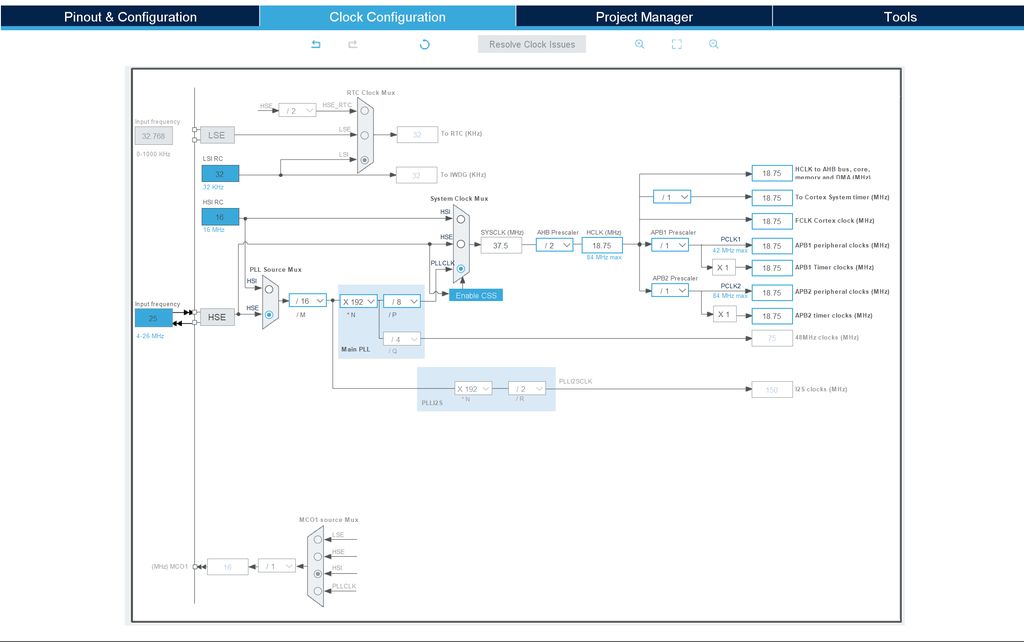Select HSE in System Clock Mux
The height and width of the screenshot is (642, 1024).
click(460, 244)
